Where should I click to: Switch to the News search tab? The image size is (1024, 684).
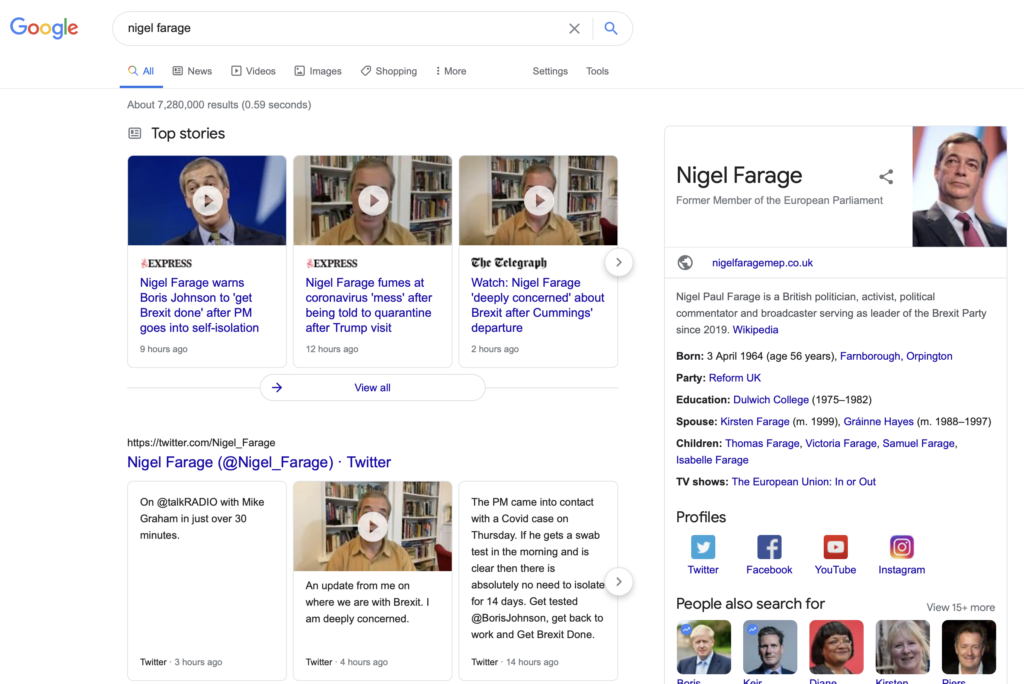click(x=192, y=71)
